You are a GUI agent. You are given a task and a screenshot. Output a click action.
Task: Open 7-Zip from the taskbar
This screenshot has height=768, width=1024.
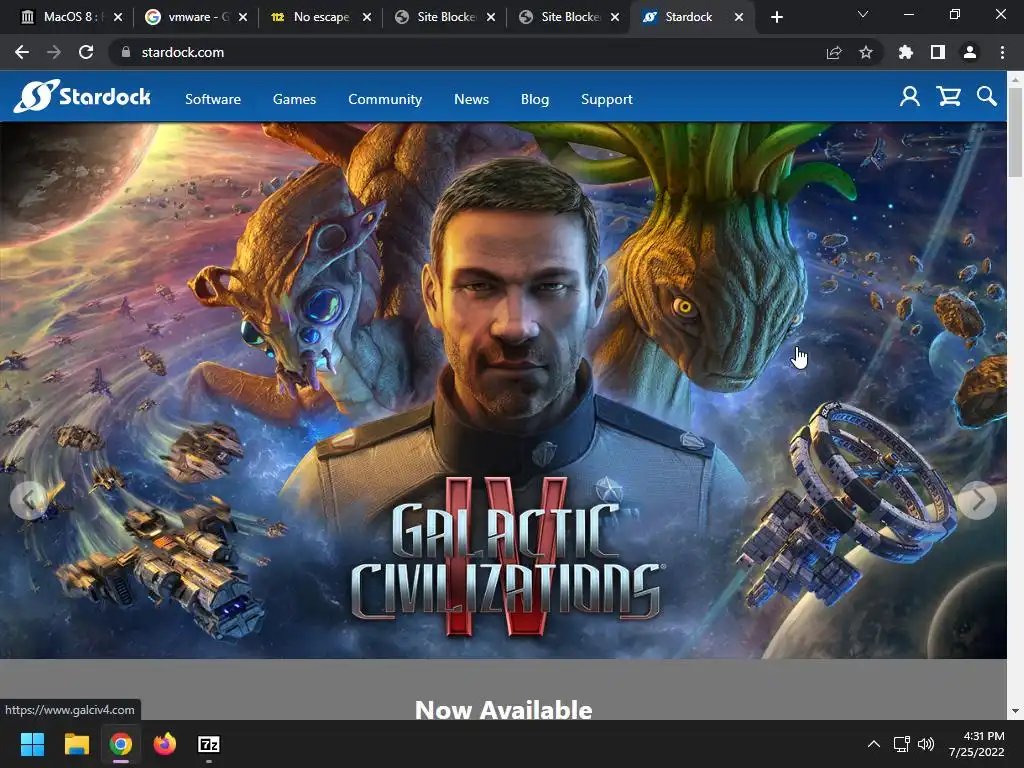pos(209,744)
